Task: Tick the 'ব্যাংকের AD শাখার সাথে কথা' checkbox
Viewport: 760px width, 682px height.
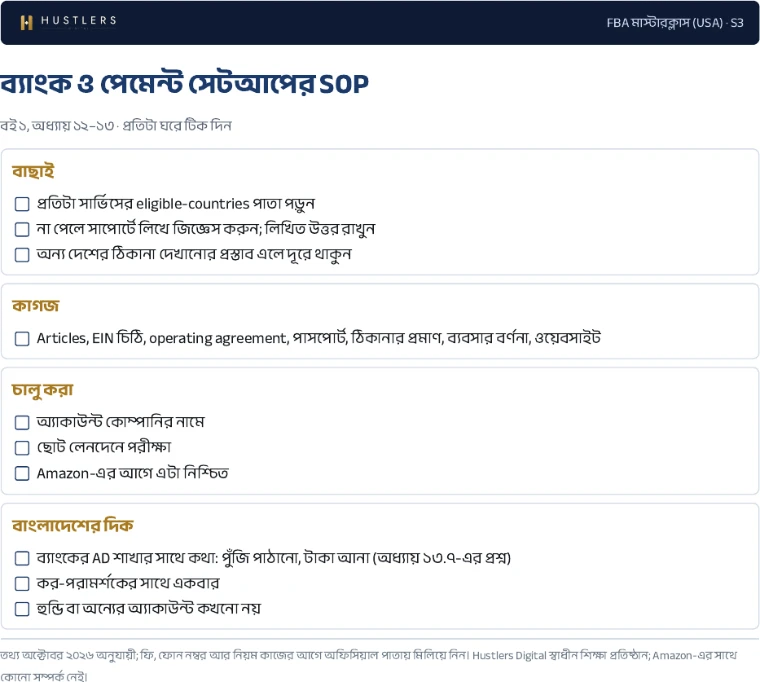Action: coord(22,558)
